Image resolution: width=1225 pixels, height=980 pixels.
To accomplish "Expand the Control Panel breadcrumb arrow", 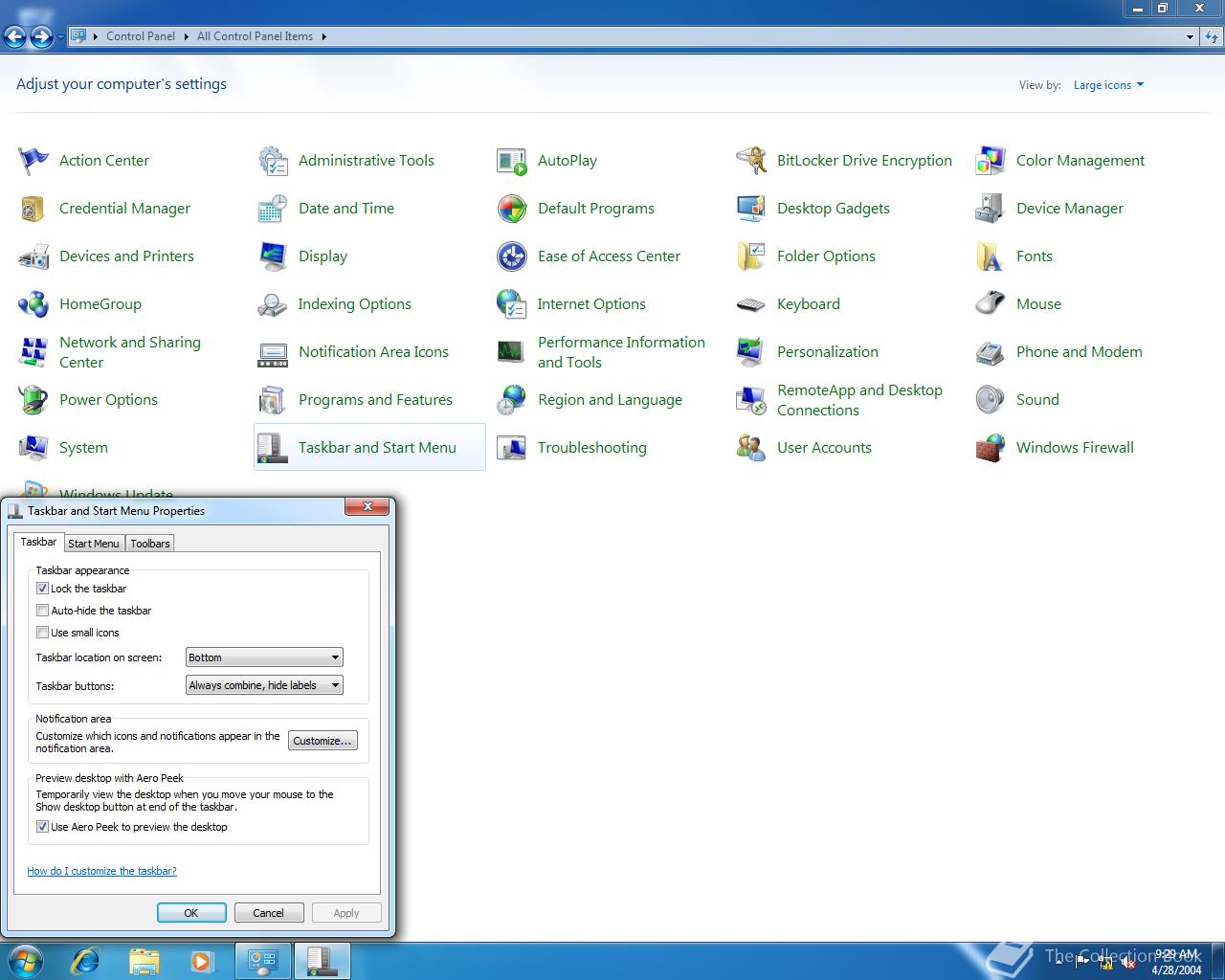I will click(x=186, y=36).
